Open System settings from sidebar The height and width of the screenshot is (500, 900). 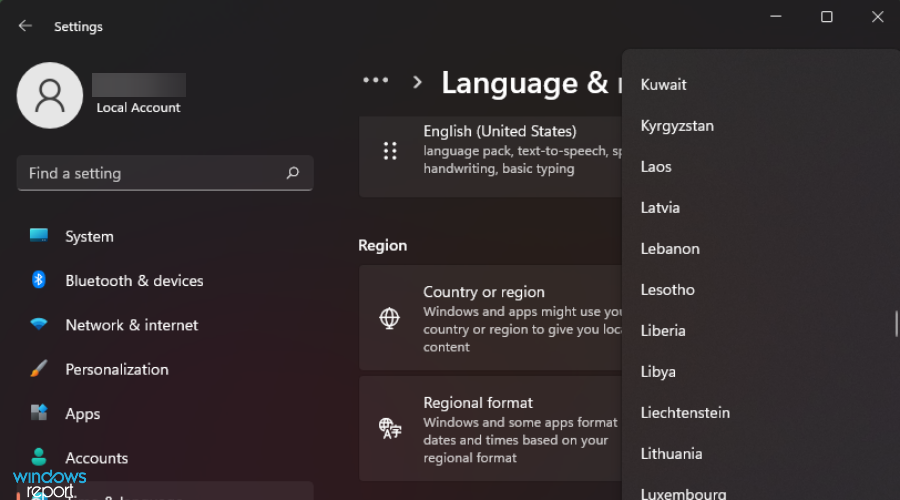[89, 237]
